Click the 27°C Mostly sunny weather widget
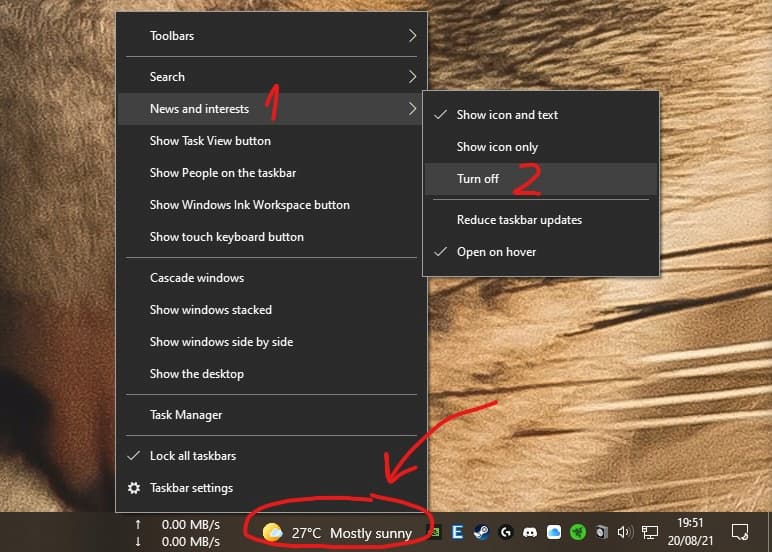This screenshot has width=772, height=552. (x=337, y=533)
